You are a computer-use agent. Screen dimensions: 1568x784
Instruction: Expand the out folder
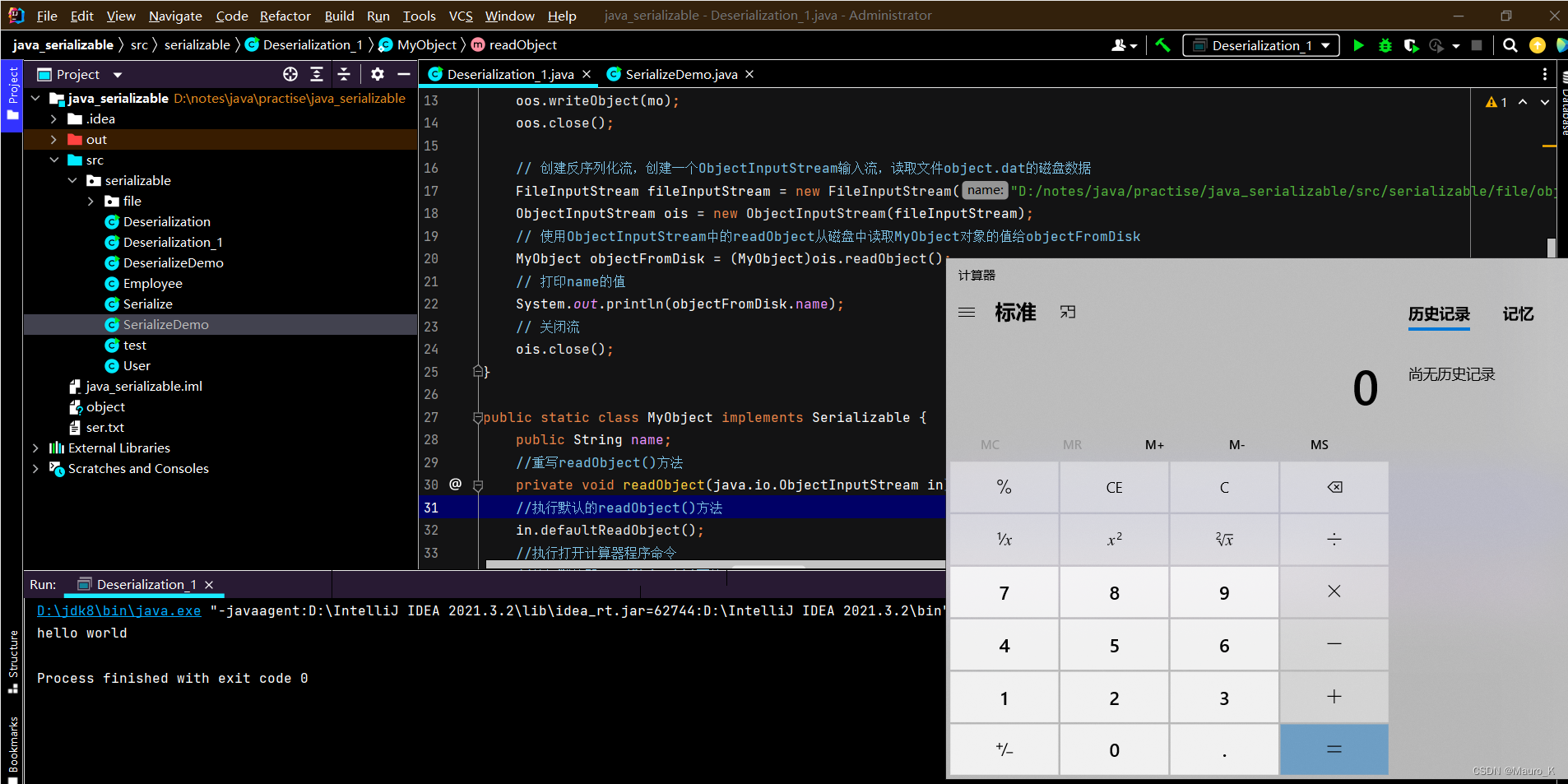point(53,139)
